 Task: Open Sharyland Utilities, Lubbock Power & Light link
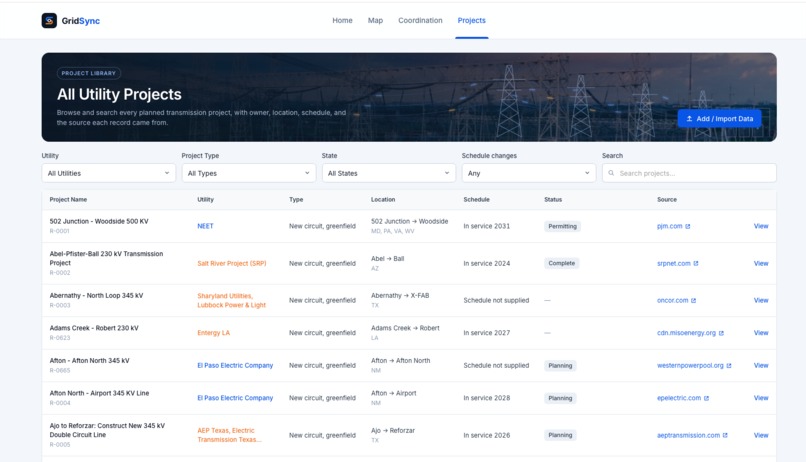[231, 300]
